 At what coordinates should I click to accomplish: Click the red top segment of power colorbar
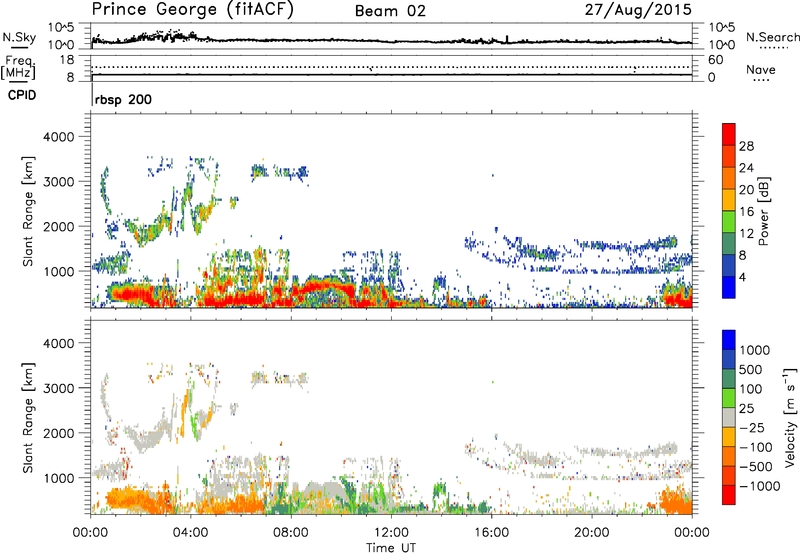(729, 135)
